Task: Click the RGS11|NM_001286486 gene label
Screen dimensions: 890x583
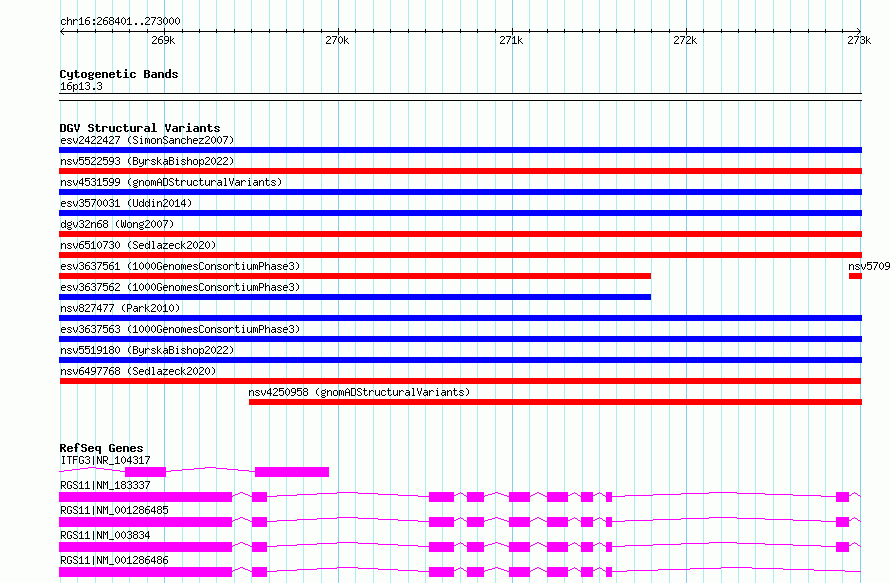Action: (114, 560)
